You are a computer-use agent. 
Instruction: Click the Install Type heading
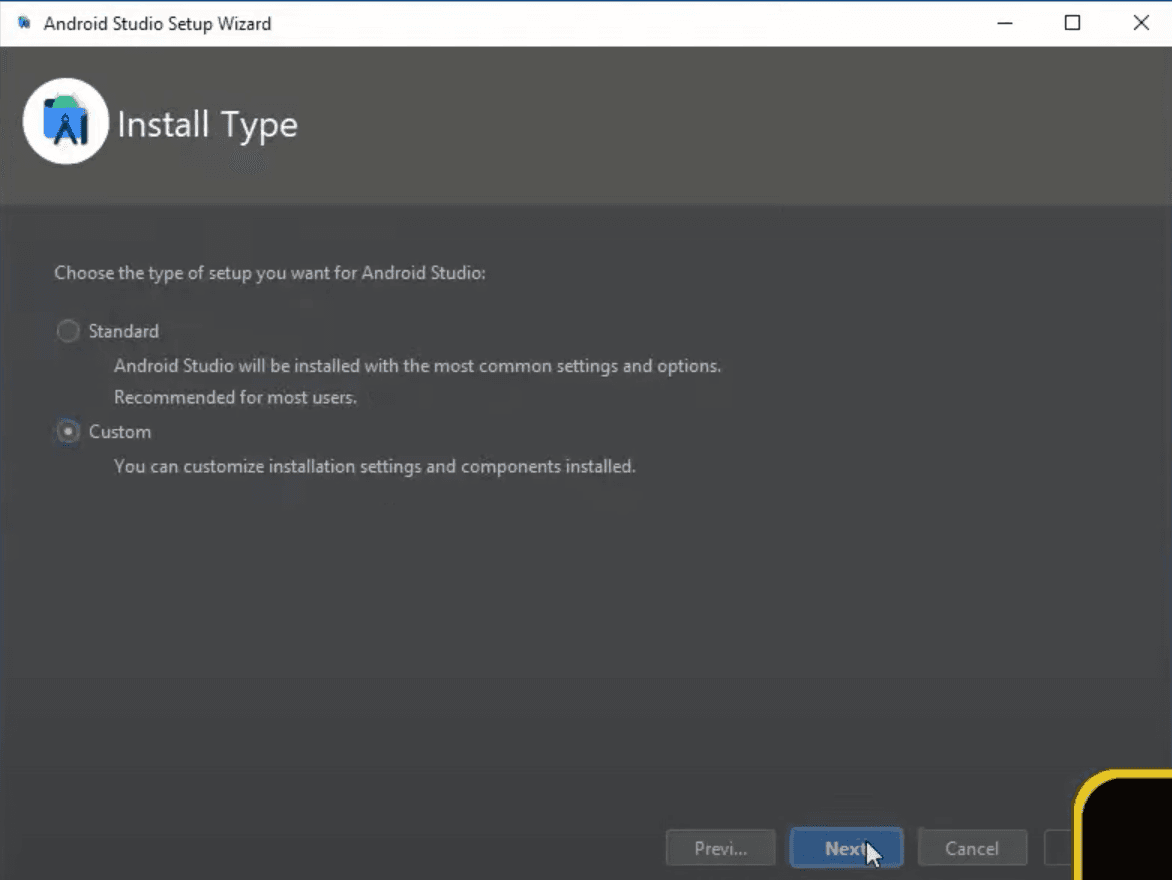point(207,124)
